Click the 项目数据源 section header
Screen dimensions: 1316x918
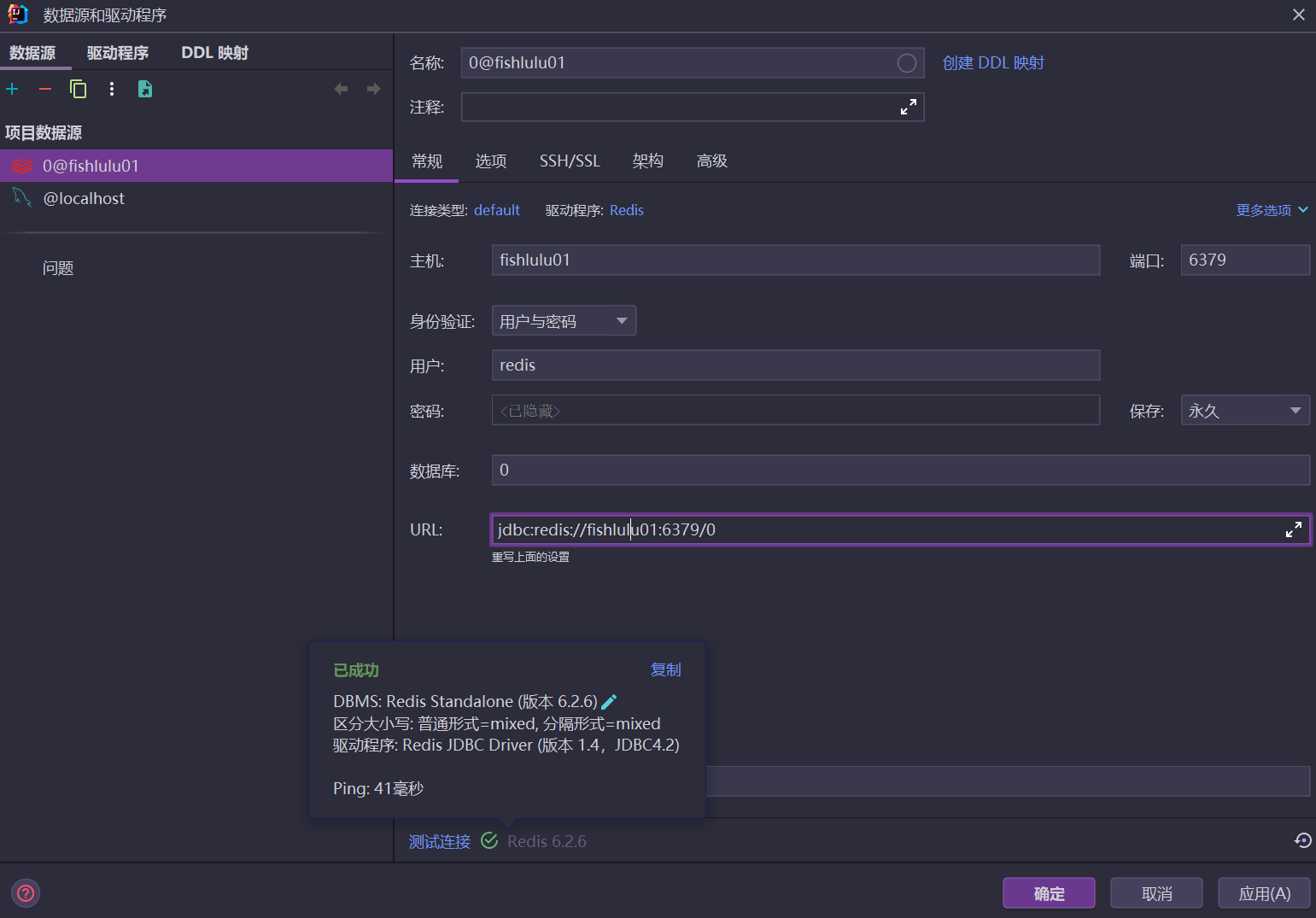coord(44,132)
